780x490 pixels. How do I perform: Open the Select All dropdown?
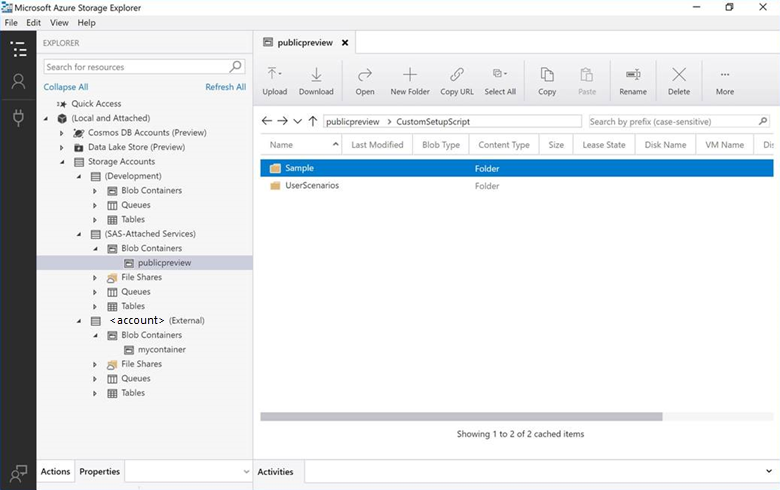point(500,80)
